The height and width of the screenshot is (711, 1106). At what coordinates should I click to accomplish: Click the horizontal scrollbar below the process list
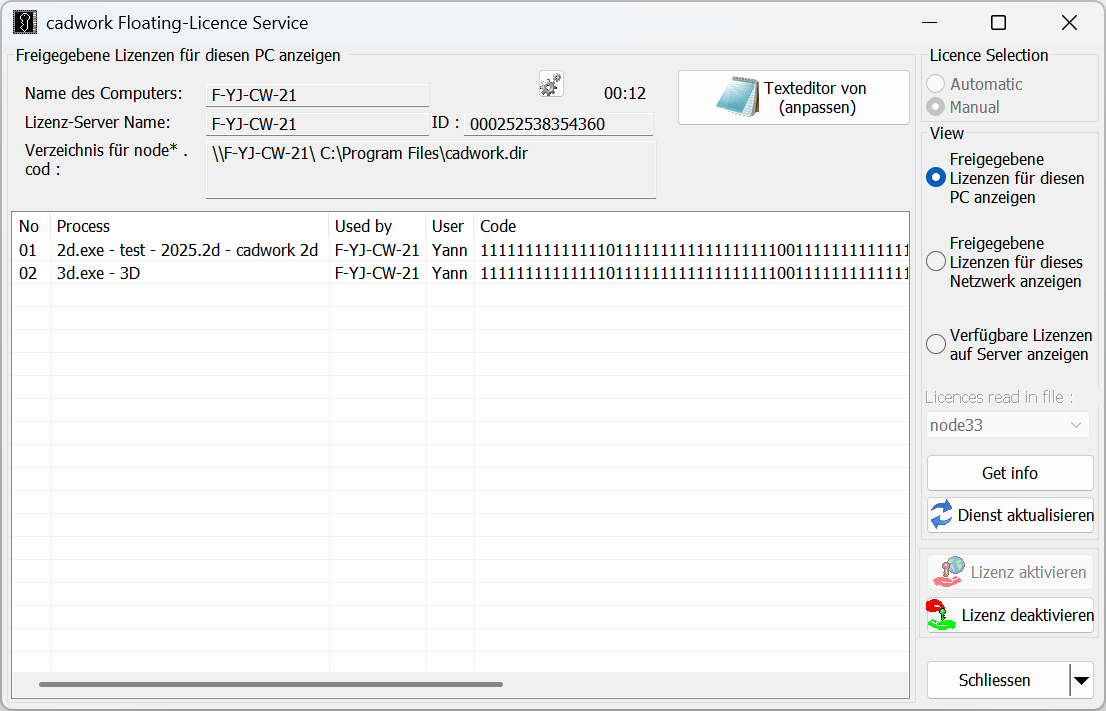tap(270, 685)
